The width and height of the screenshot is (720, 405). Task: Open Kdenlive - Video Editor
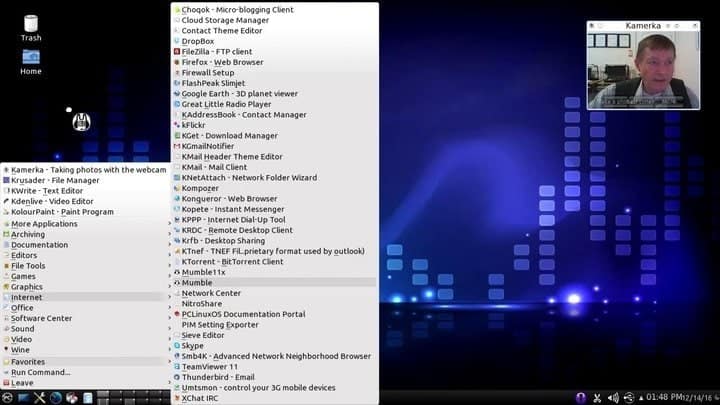(85, 201)
